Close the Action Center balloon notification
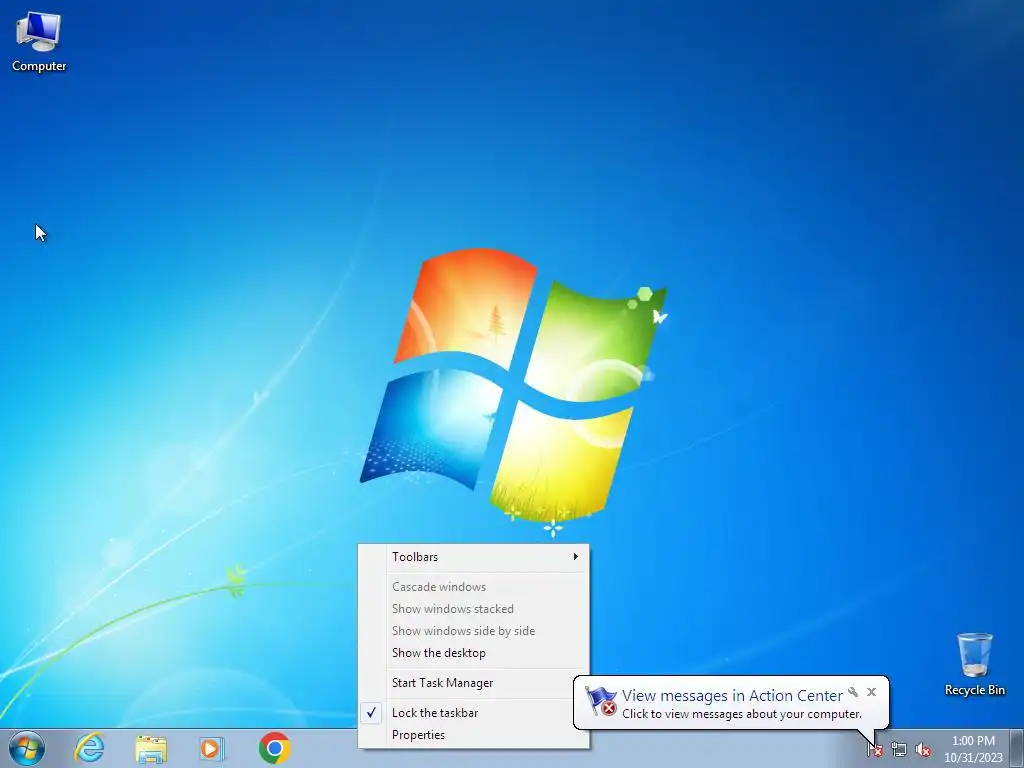This screenshot has width=1024, height=768. (871, 692)
